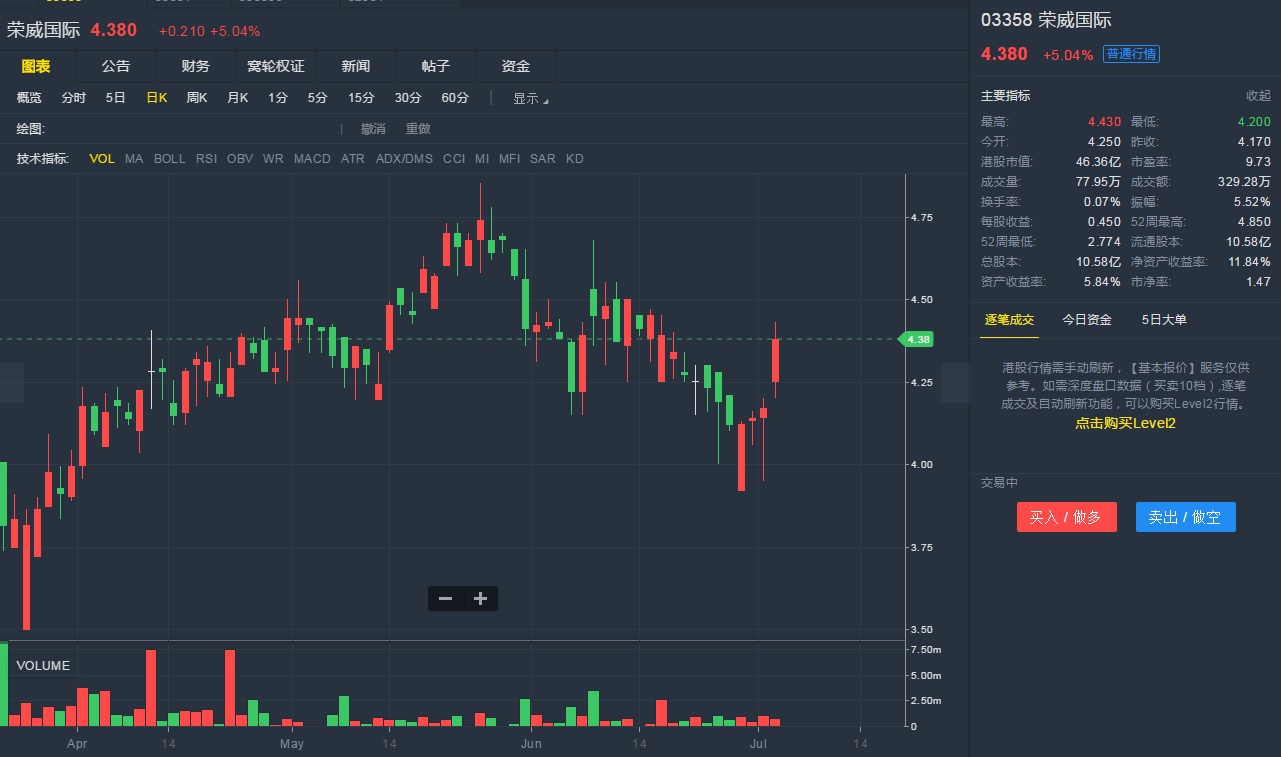The width and height of the screenshot is (1281, 757).
Task: Click the 4.38 current price marker
Action: coord(918,340)
